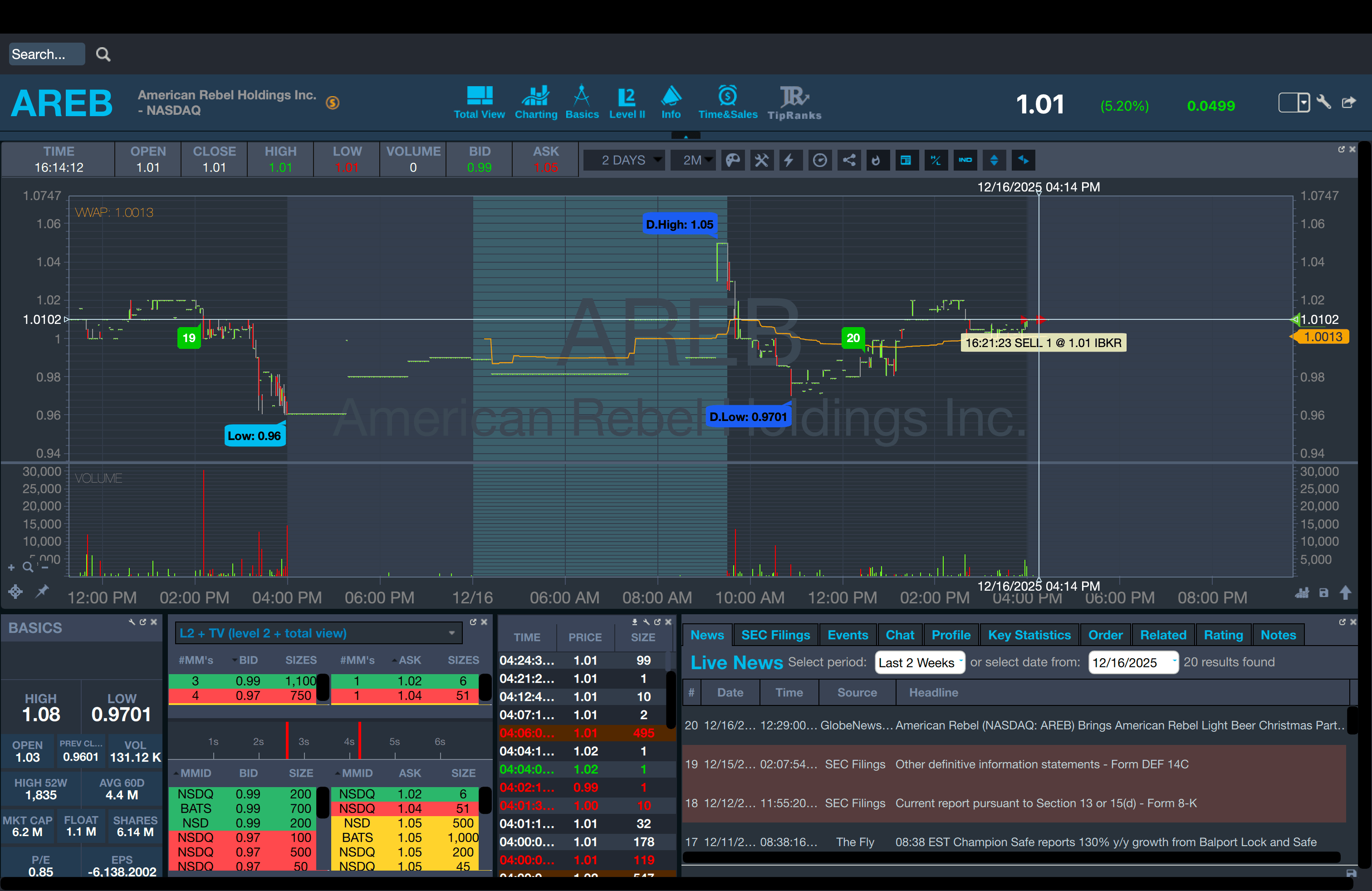The image size is (1372, 891).
Task: Open the chart color palette settings
Action: (733, 160)
